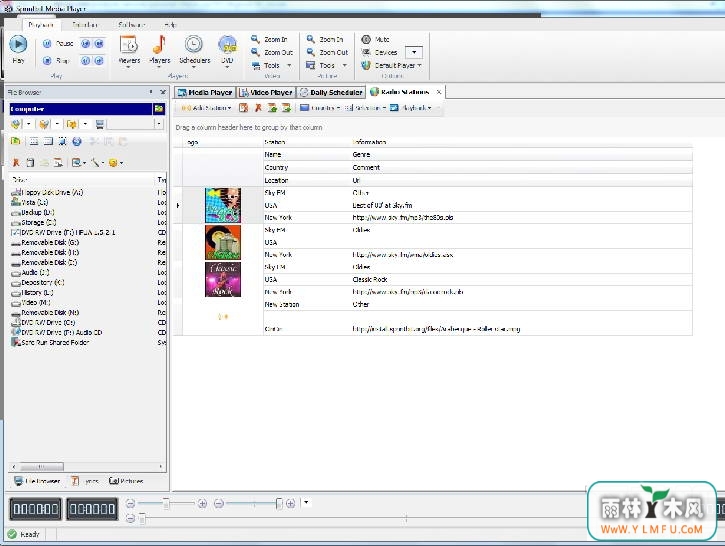Open Tools dropdown in the Video group
This screenshot has height=546, width=725.
[x=271, y=66]
